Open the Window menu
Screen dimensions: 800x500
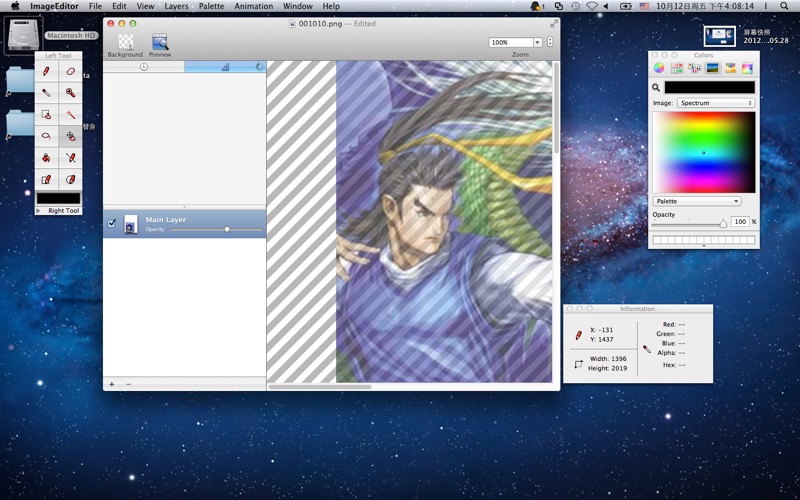click(x=298, y=6)
